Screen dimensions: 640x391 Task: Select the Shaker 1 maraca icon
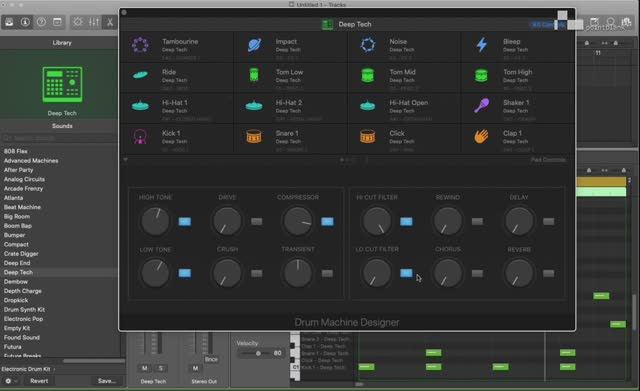(x=482, y=106)
